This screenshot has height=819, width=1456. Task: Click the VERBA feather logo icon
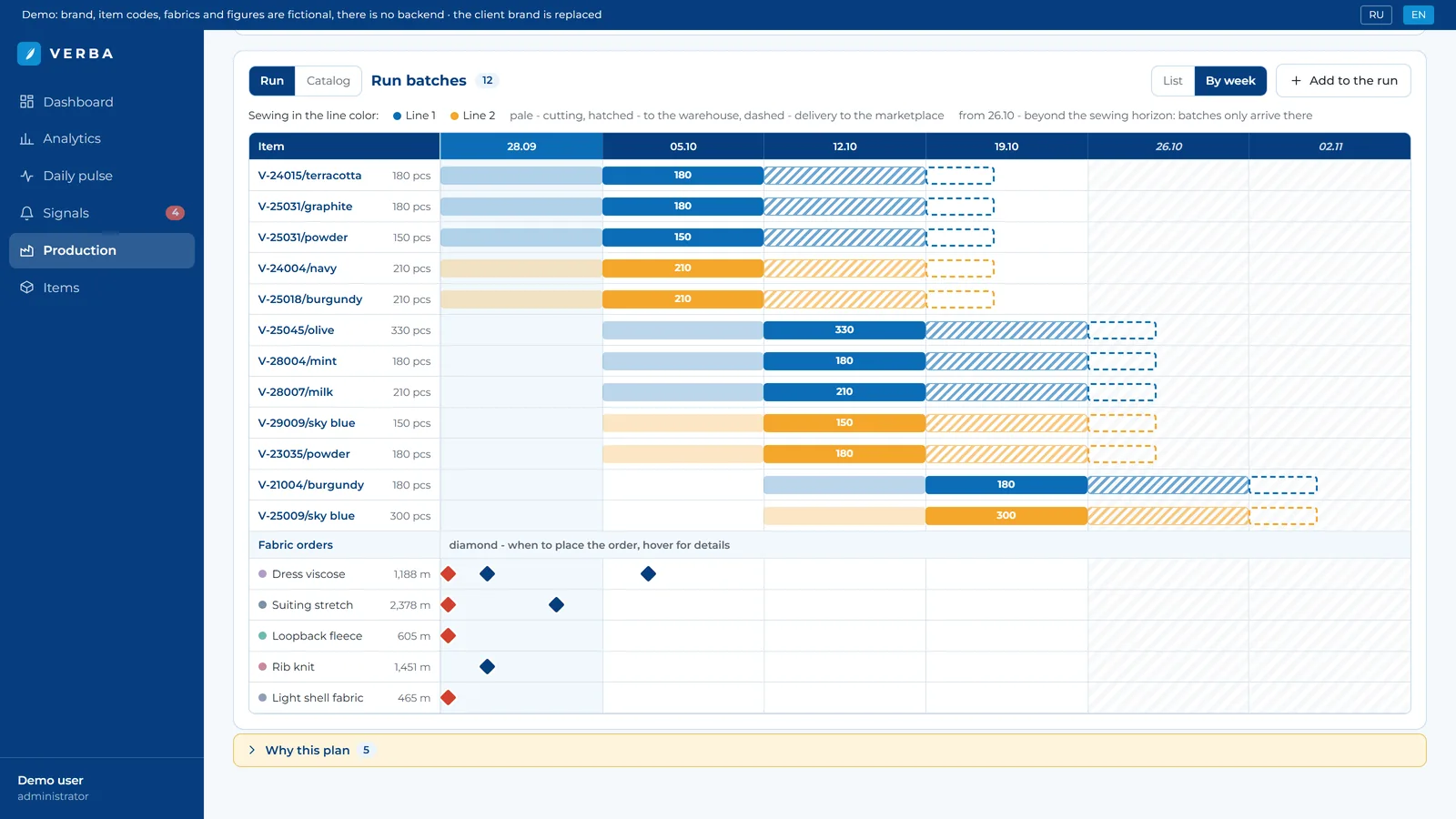29,54
